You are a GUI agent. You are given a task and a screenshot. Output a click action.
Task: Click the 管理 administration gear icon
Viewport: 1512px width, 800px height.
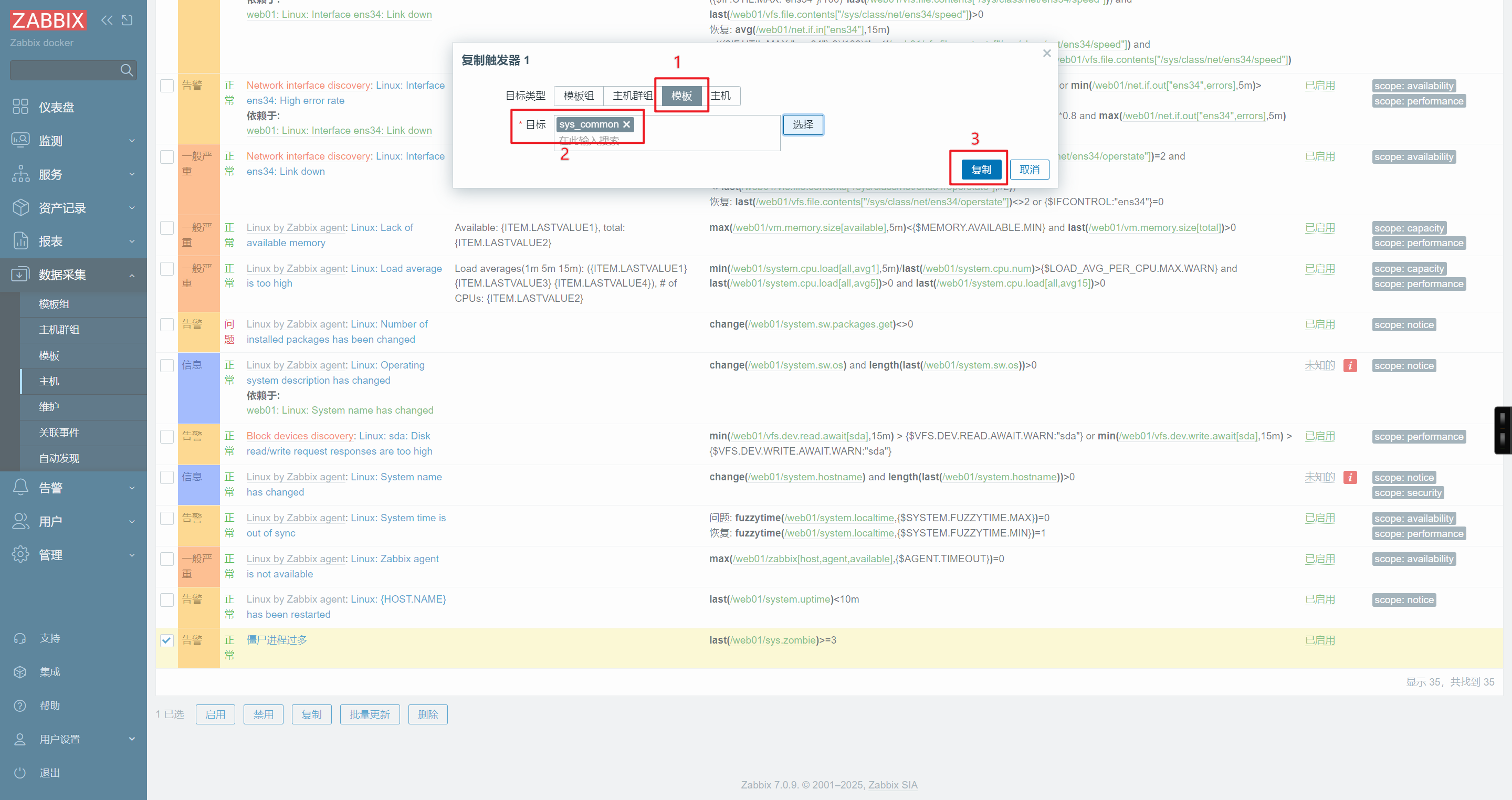(20, 554)
